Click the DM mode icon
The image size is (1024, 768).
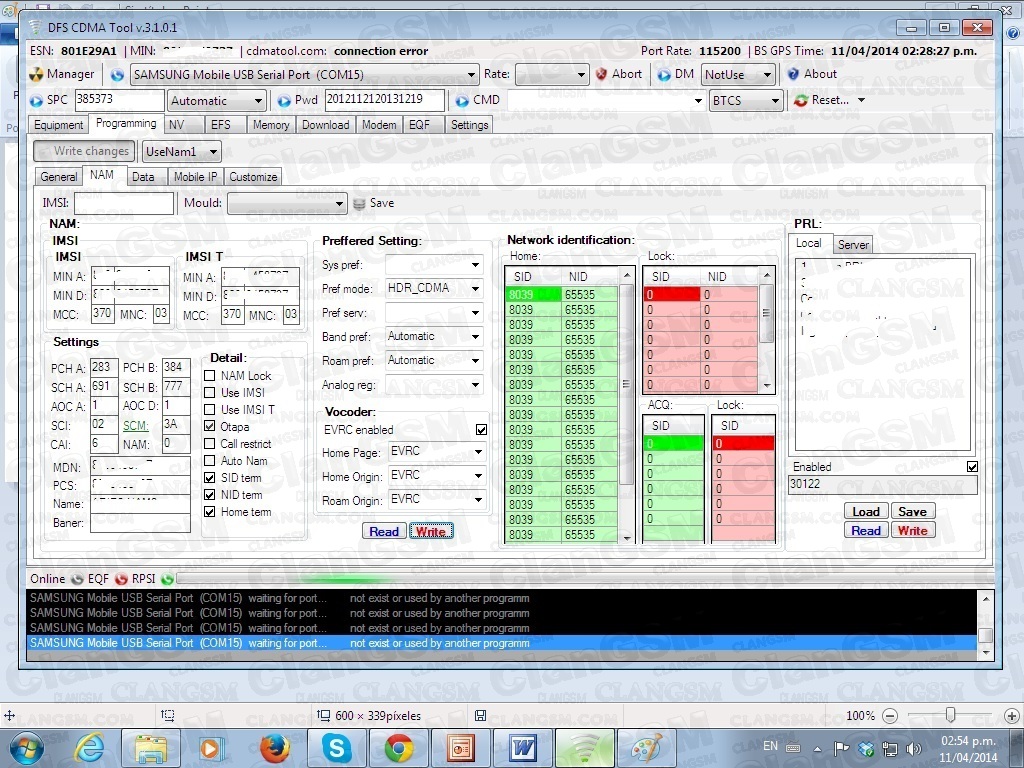(x=664, y=74)
